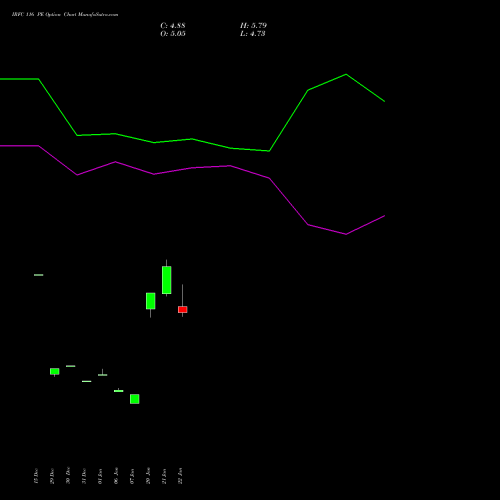Click the "20 Jan" date label
500x500 pixels.
click(148, 476)
